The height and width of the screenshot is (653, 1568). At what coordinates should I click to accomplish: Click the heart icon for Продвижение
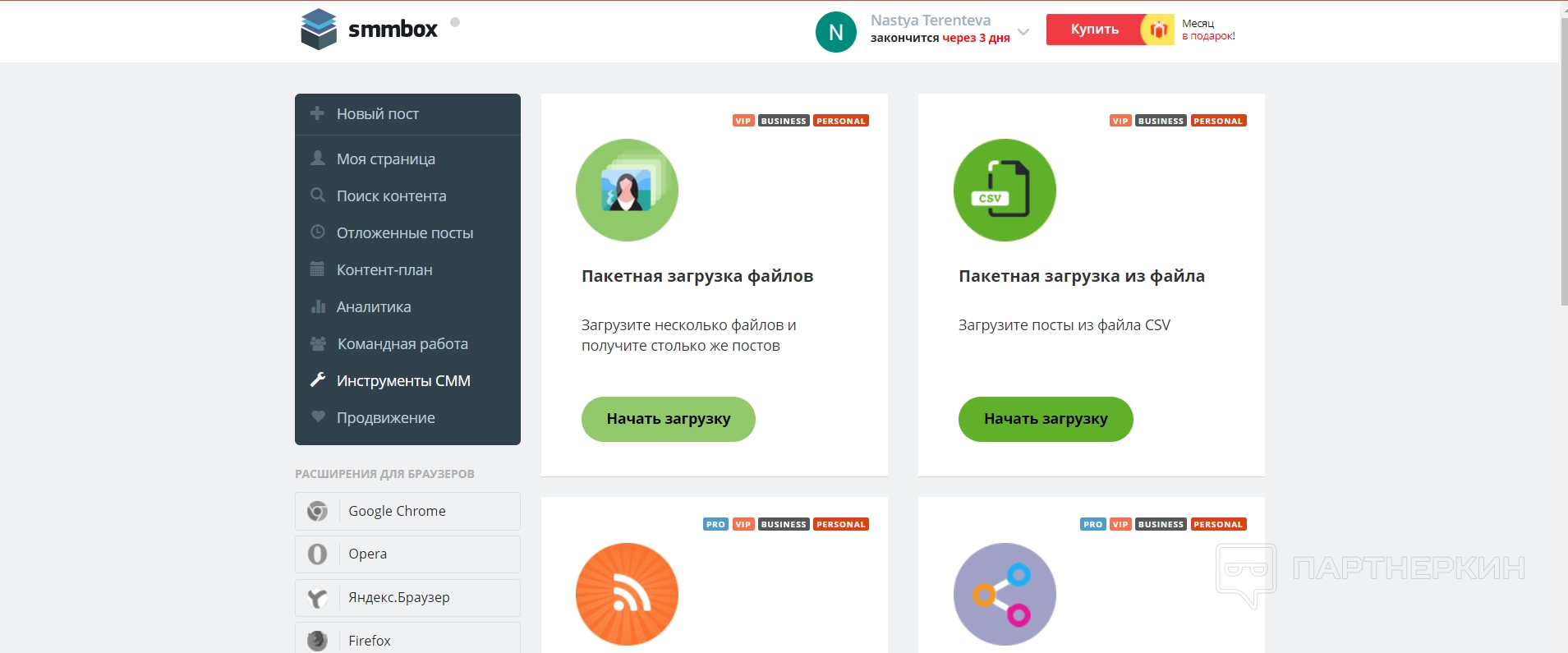(317, 416)
